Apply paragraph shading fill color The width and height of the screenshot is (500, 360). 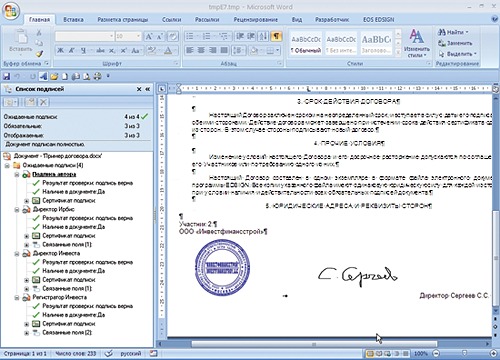[254, 51]
